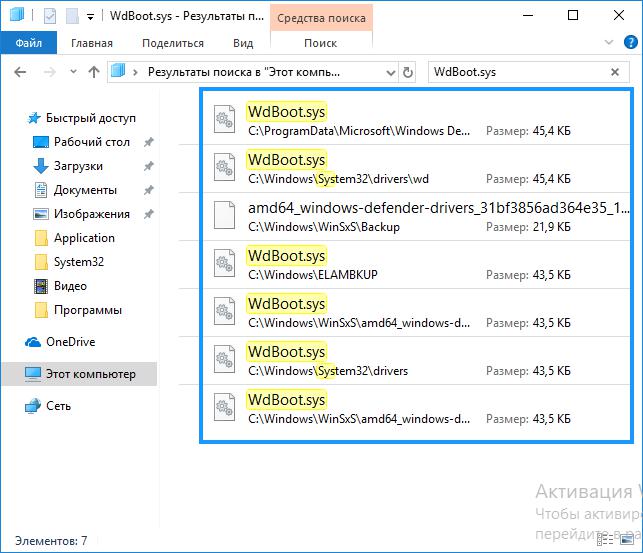The image size is (643, 553).
Task: Click the window system icon in title bar
Action: pyautogui.click(x=17, y=15)
